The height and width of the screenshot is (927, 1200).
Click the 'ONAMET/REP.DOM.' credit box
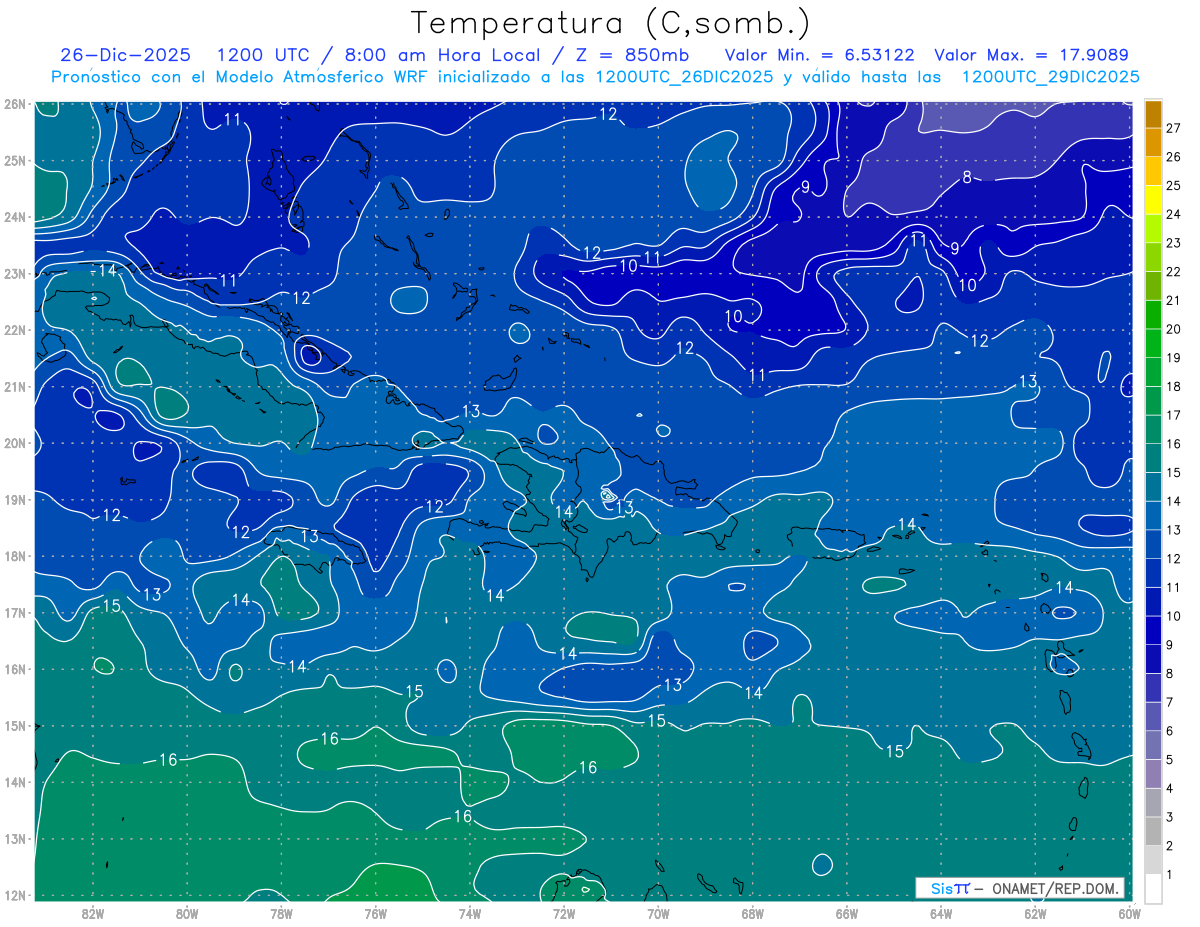(1020, 888)
